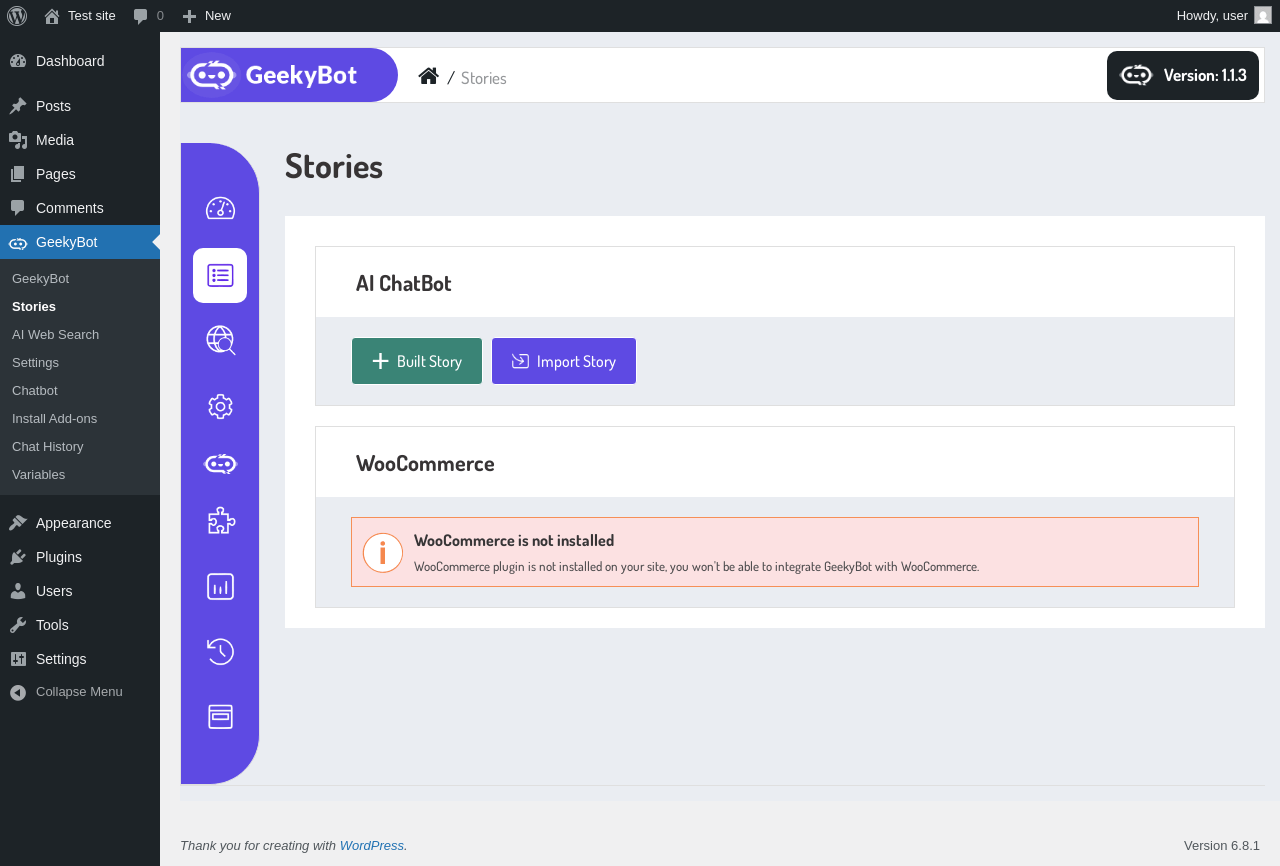Open Howdy, user account menu

(x=1224, y=16)
